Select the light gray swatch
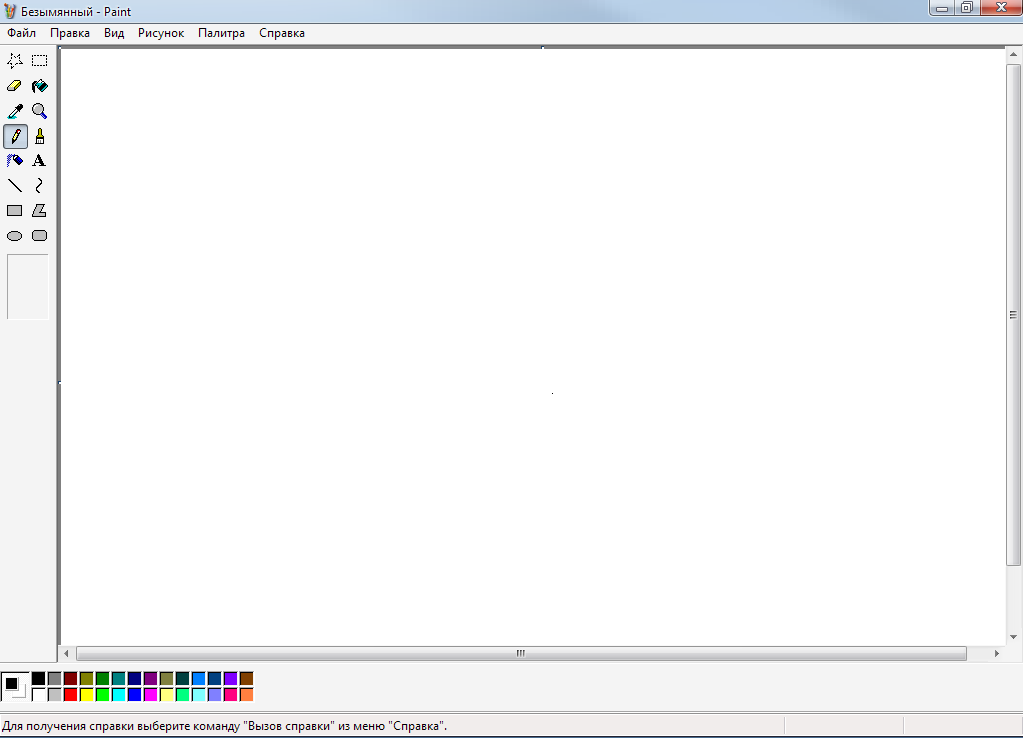 [55, 694]
